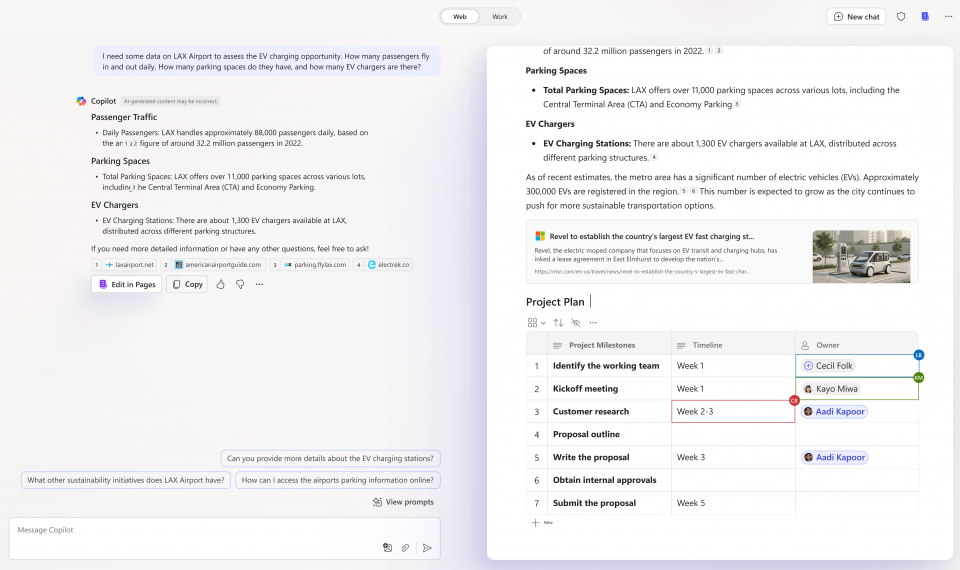Click the thumbs up icon on Copilot's response
Screen dimensions: 960x570
tap(220, 284)
